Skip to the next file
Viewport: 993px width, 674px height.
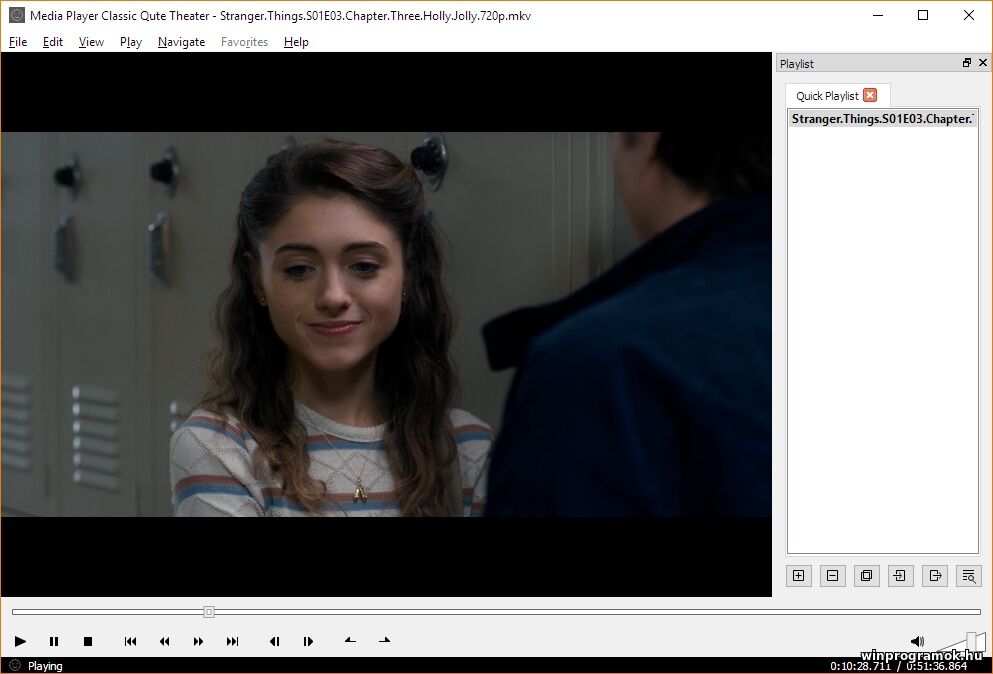coord(232,641)
